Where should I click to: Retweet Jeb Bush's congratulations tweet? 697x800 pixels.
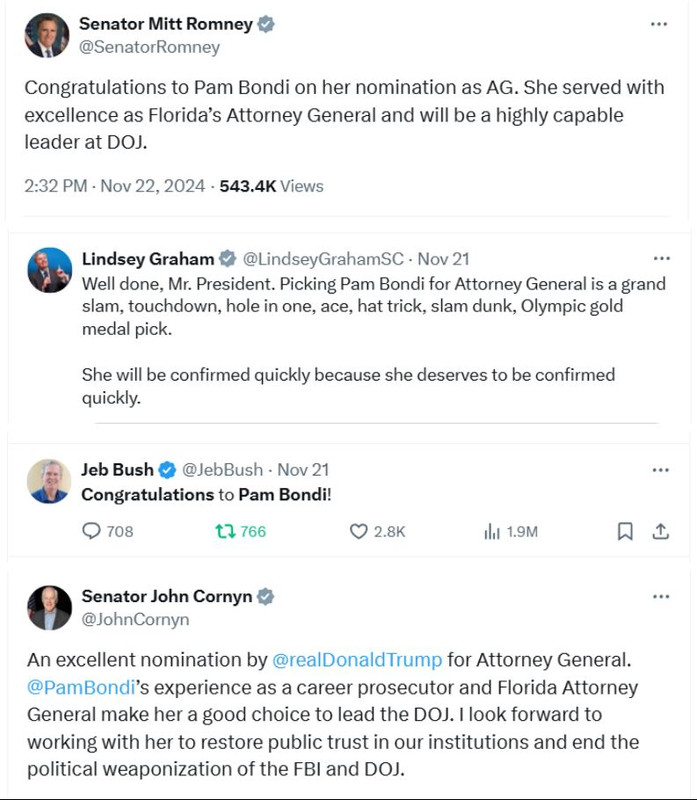(226, 532)
